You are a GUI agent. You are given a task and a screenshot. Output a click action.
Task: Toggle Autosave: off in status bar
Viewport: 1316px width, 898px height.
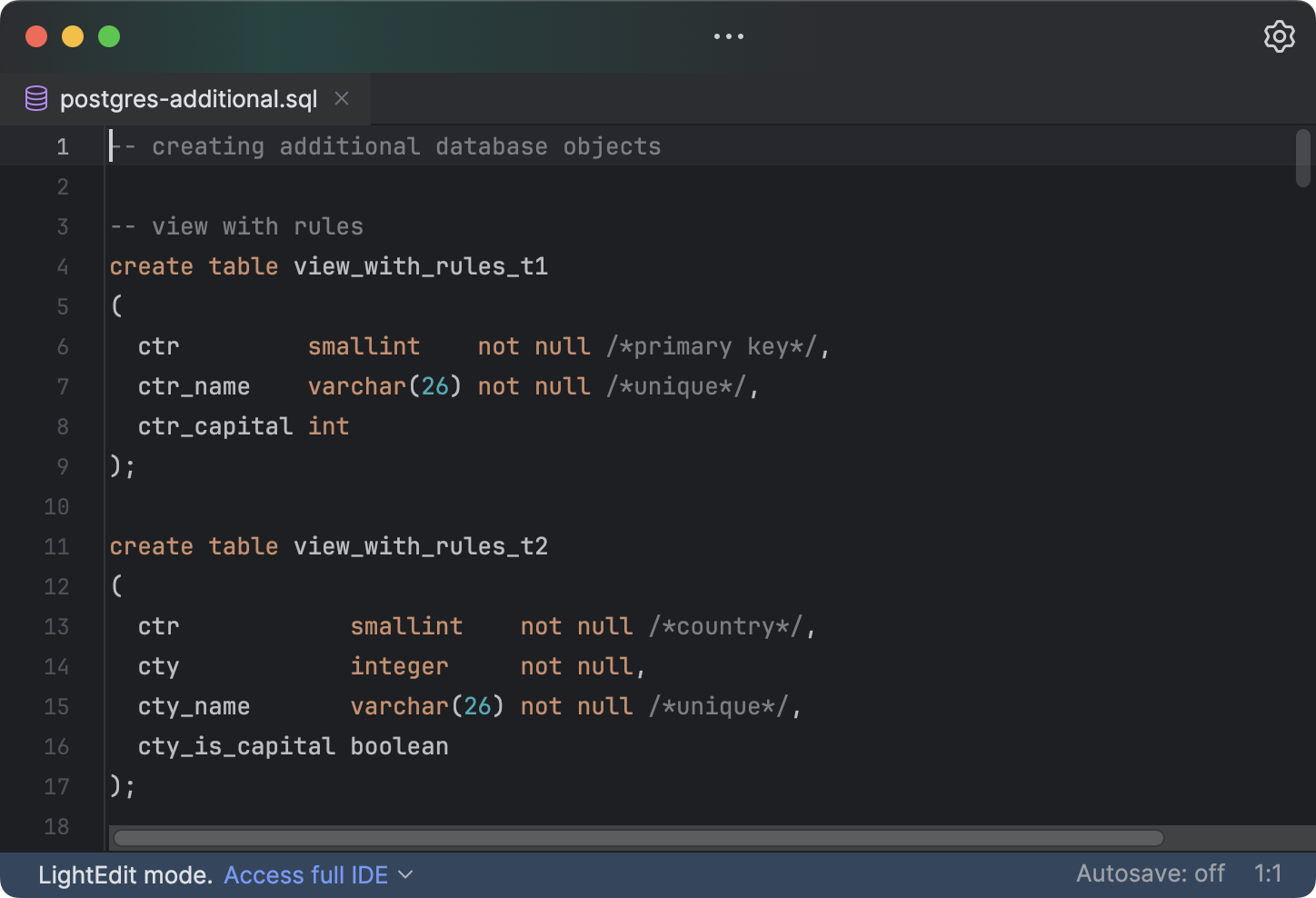point(1151,873)
